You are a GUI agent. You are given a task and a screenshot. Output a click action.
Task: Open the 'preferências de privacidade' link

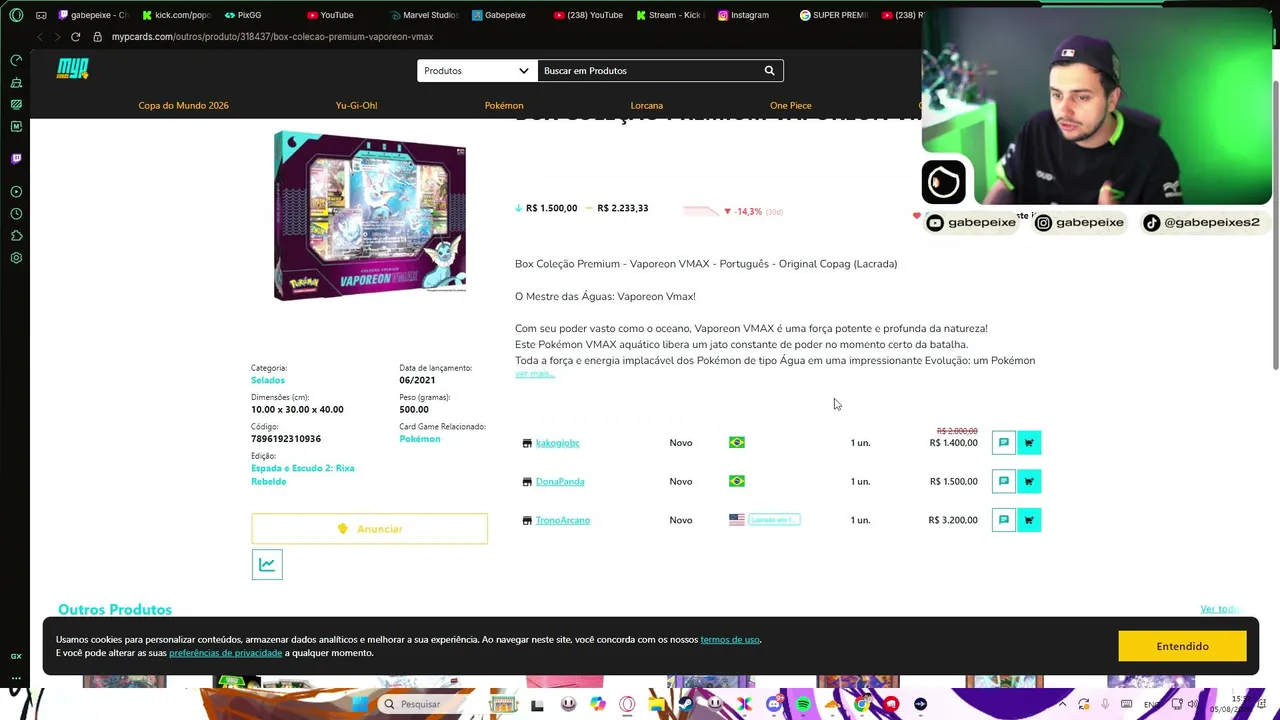pos(226,653)
